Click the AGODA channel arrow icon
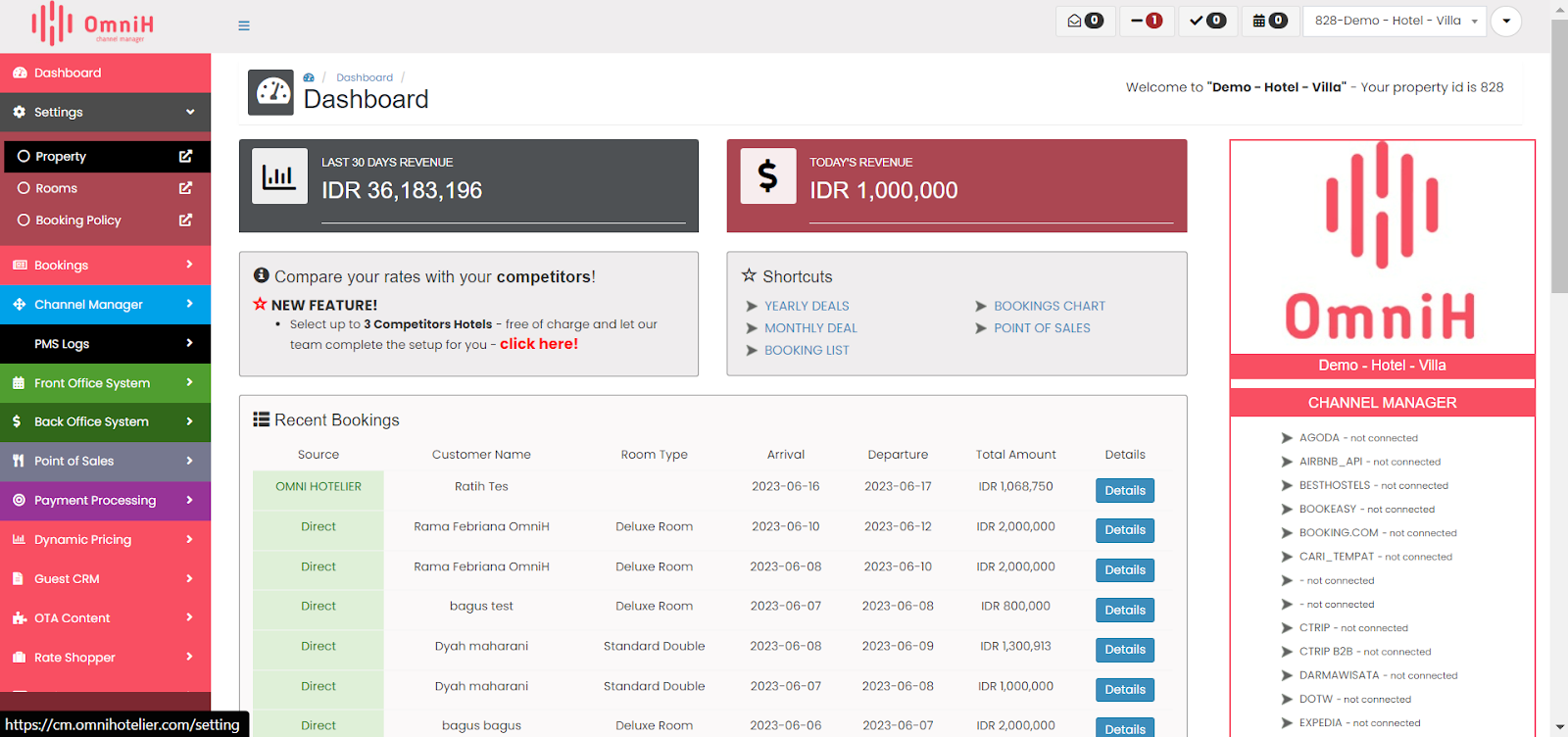 click(1287, 438)
